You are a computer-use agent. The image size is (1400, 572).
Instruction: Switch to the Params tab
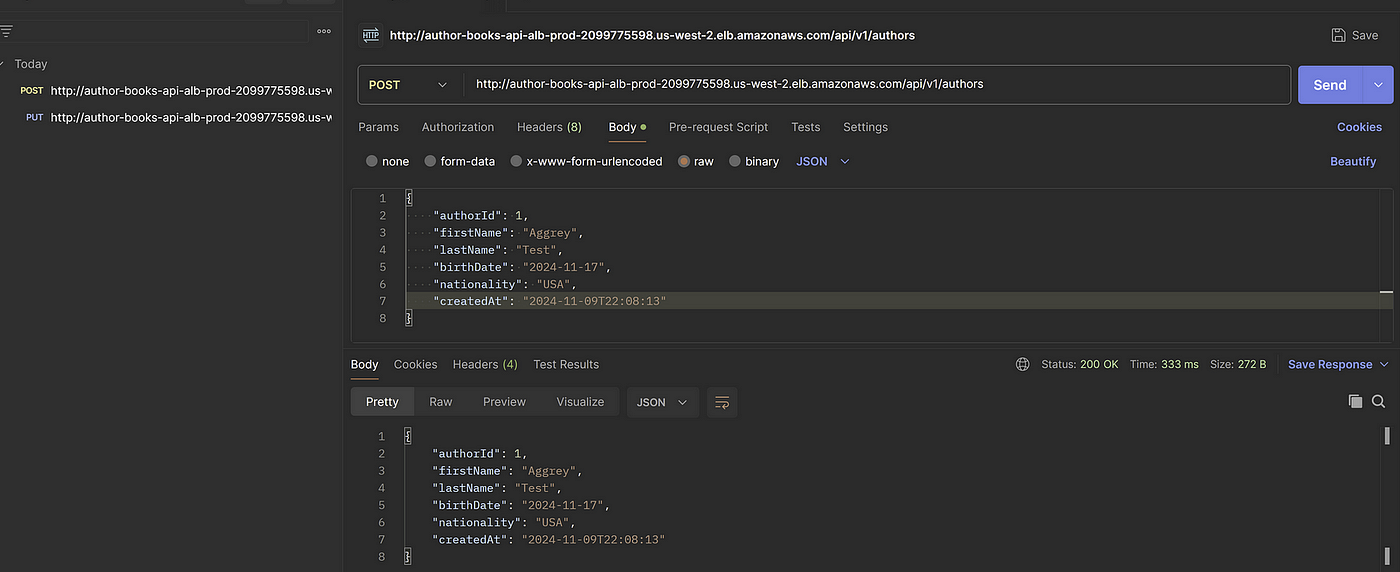point(378,127)
